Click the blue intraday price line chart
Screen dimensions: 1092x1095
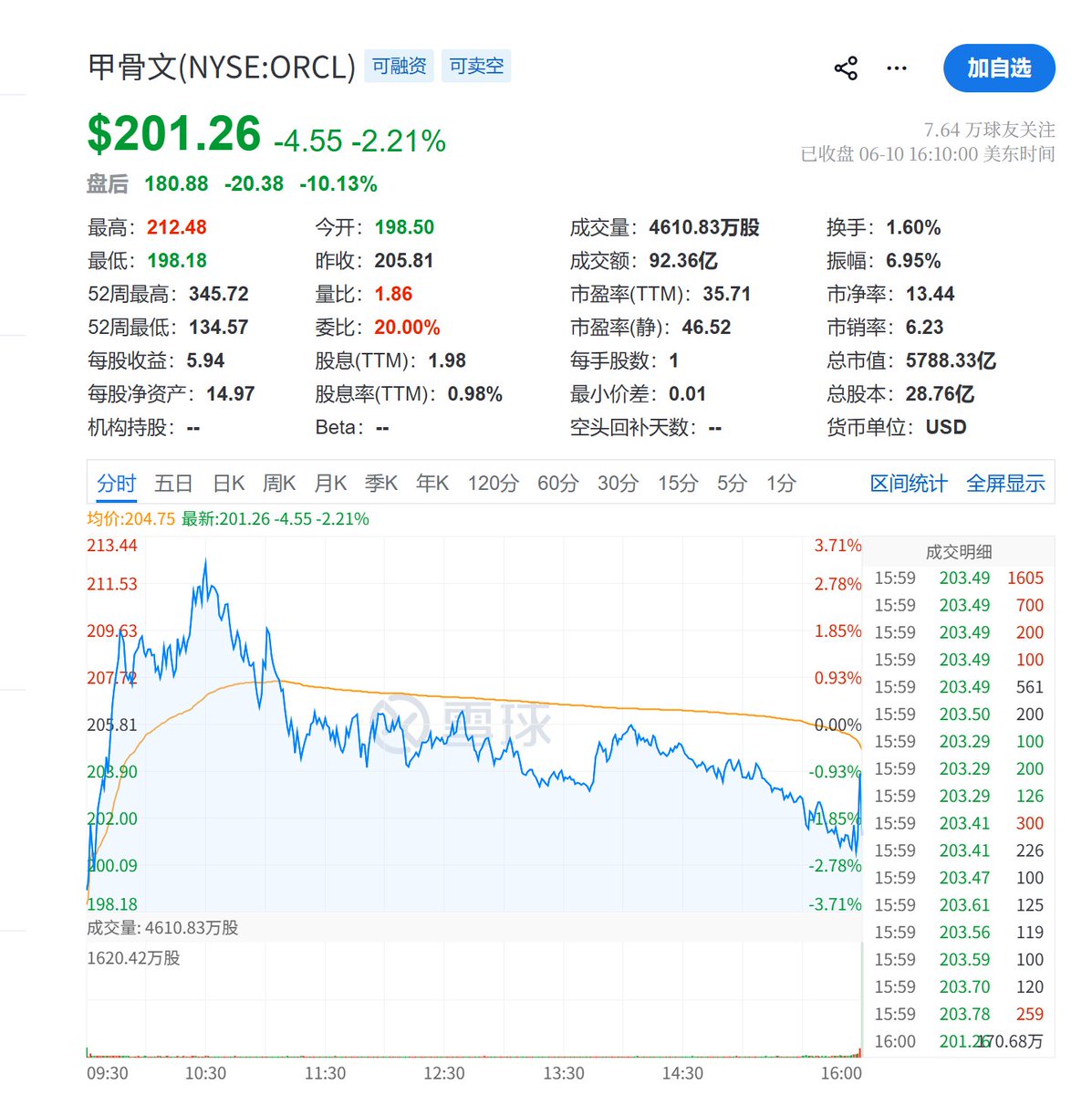click(x=474, y=725)
